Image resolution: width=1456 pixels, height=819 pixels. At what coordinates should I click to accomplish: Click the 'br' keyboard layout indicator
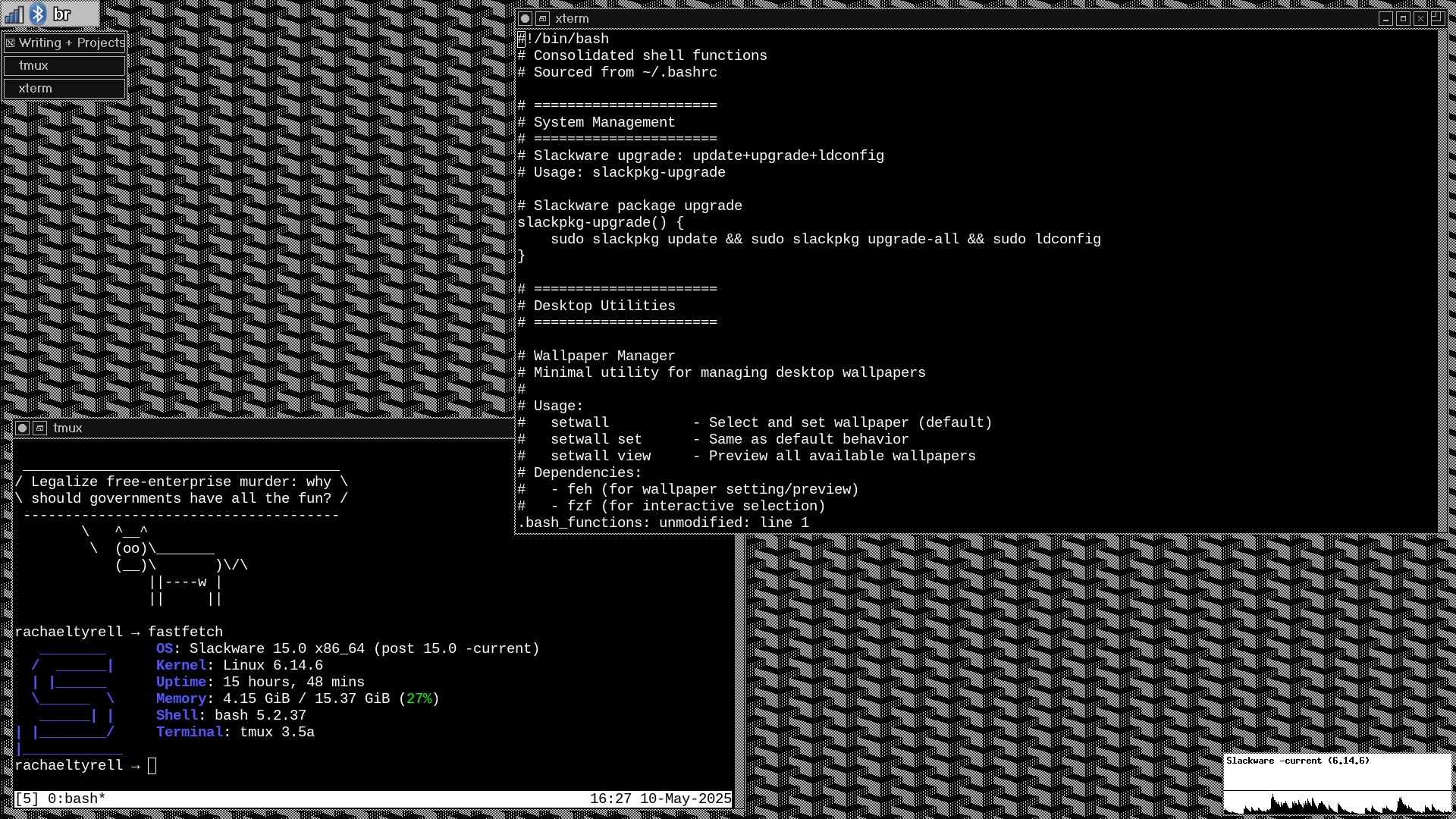pos(62,14)
